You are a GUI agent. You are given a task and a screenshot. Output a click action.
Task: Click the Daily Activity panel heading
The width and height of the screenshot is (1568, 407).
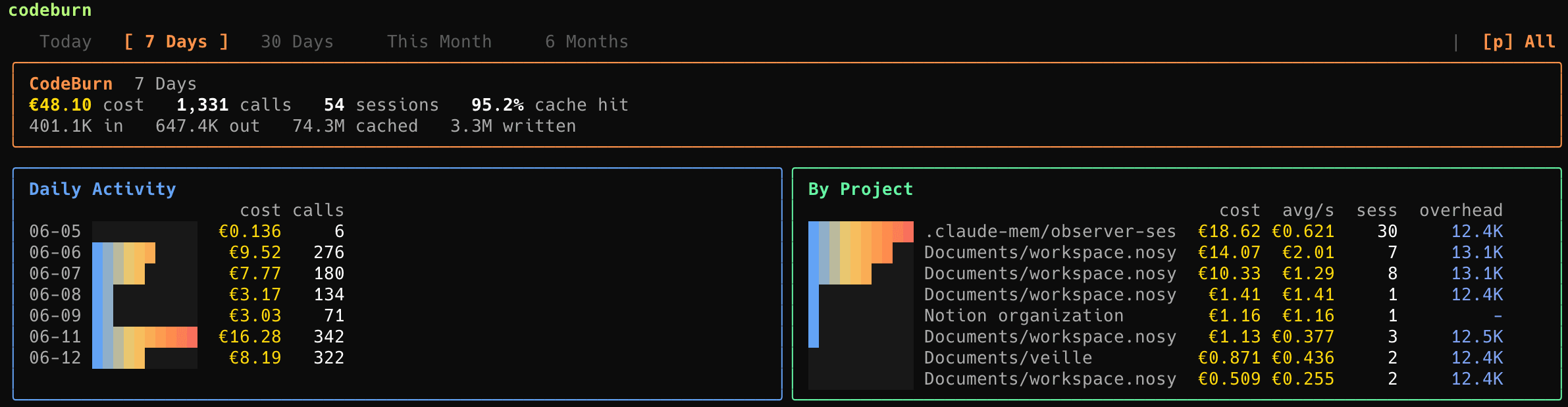click(x=102, y=189)
